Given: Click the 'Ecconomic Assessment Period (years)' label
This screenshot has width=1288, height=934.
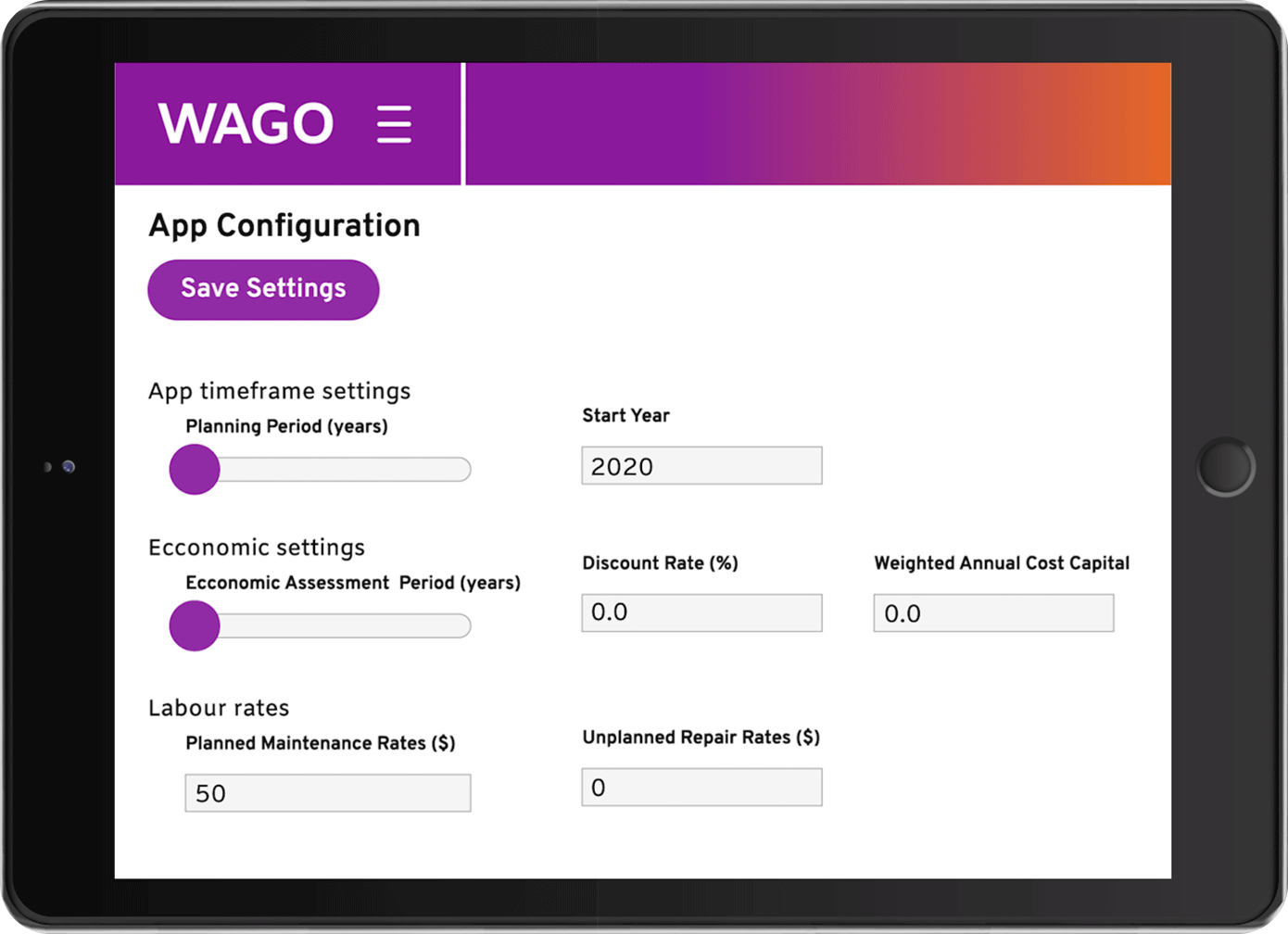Looking at the screenshot, I should click(x=353, y=583).
